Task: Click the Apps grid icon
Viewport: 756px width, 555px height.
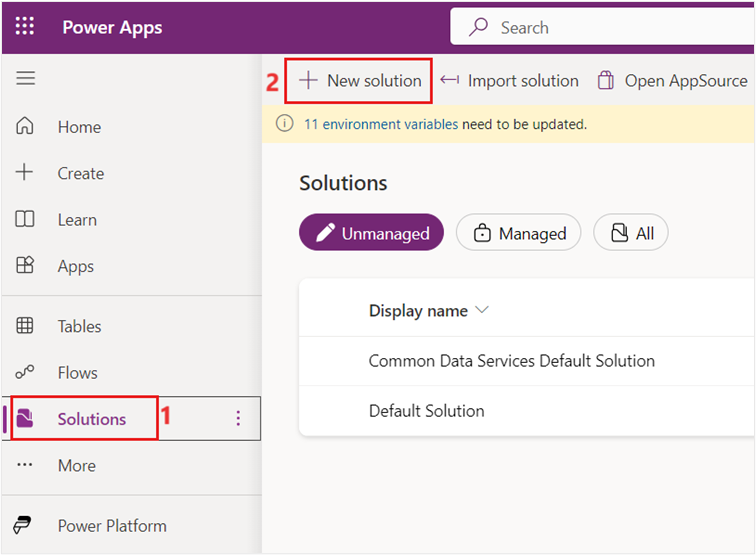Action: click(25, 266)
